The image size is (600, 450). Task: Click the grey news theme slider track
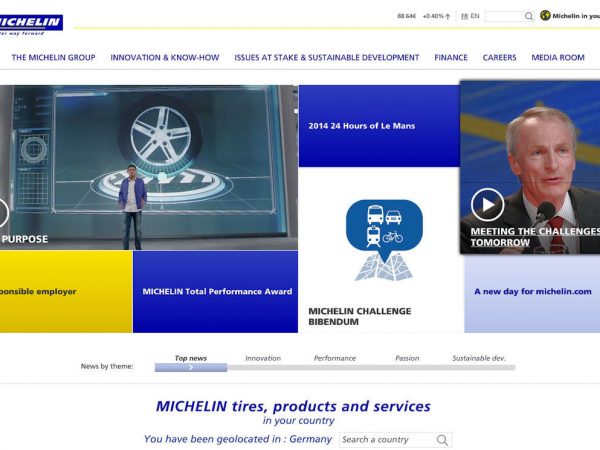click(371, 368)
